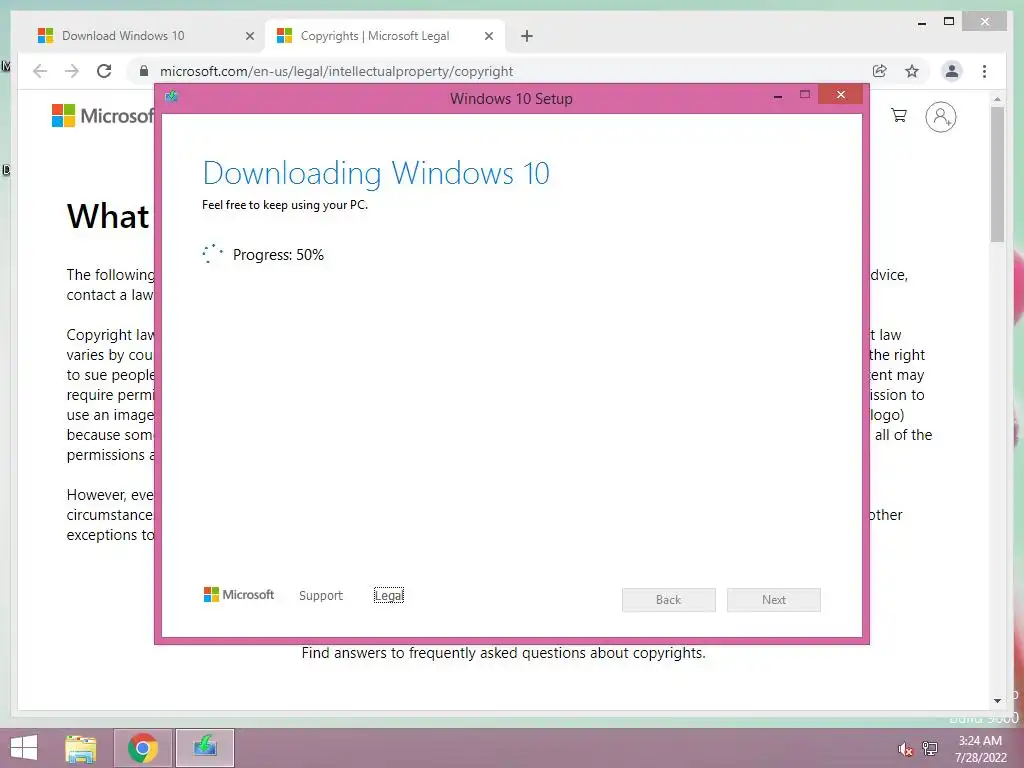Open Support link in setup window

pyautogui.click(x=321, y=596)
